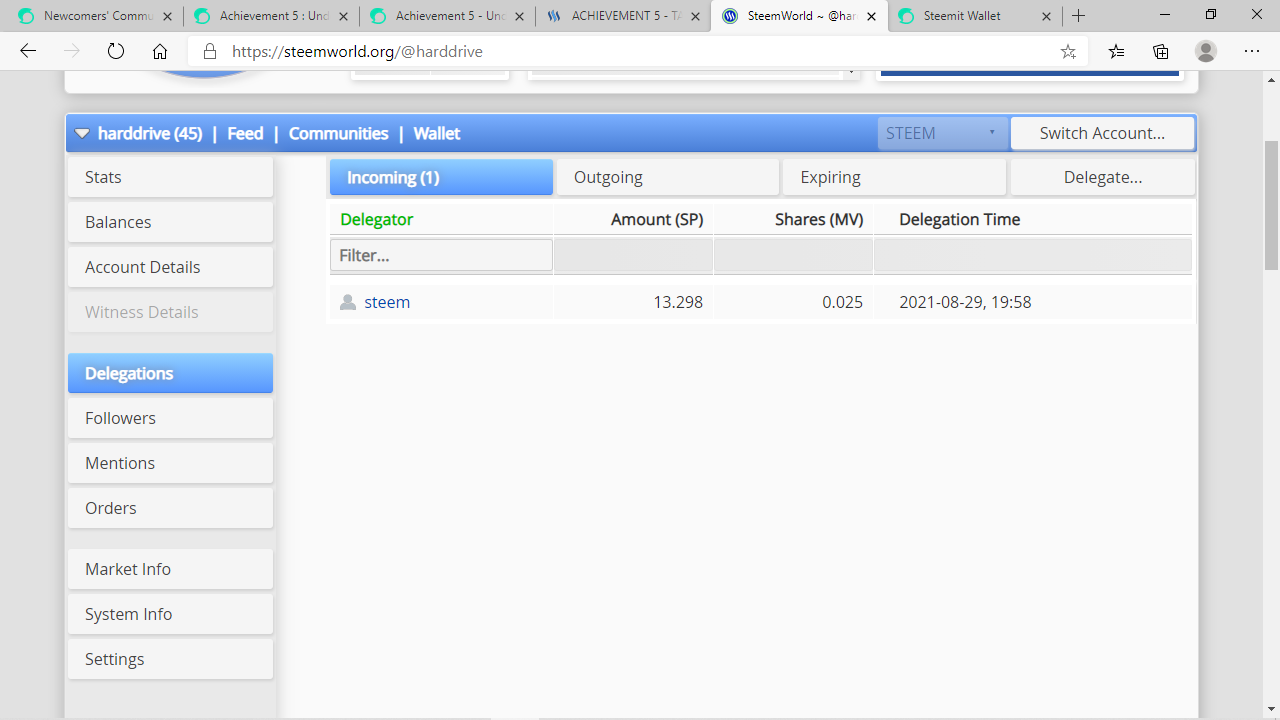Click the browser profile icon

coord(1205,51)
